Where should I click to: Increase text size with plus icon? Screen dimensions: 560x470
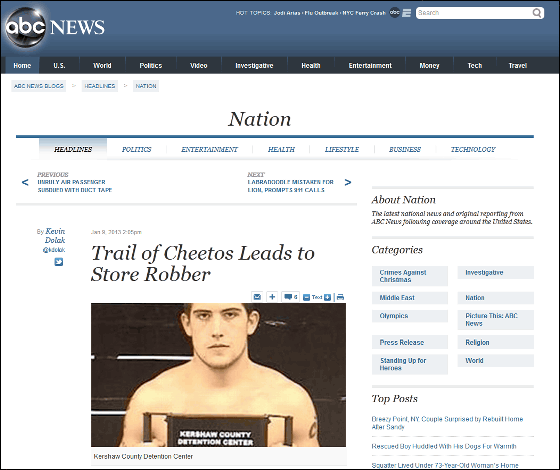(328, 297)
